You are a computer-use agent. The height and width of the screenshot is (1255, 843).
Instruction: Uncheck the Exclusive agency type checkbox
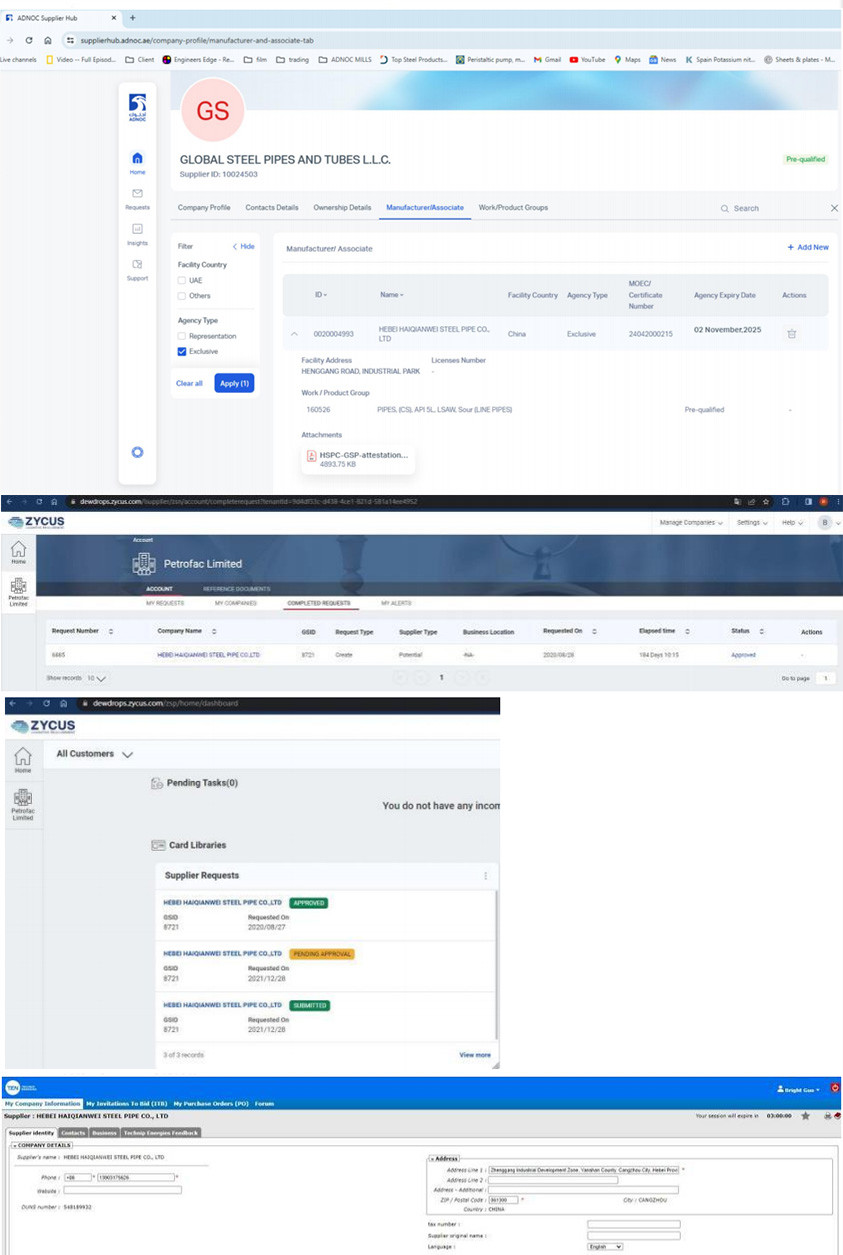tap(181, 352)
